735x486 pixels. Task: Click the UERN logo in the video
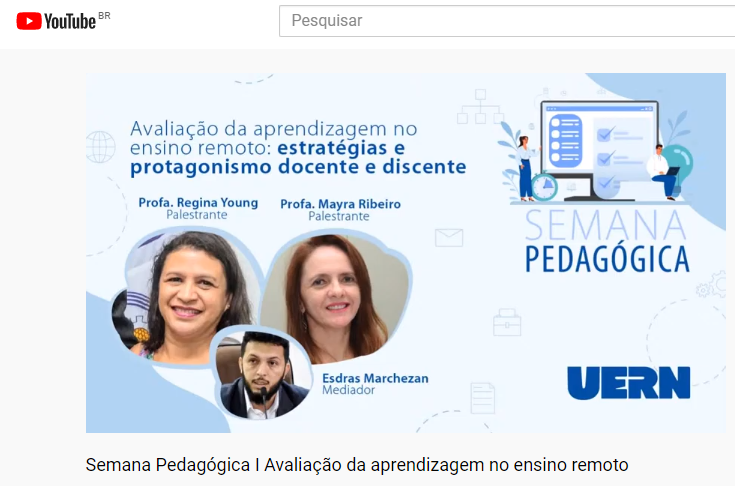click(x=629, y=383)
